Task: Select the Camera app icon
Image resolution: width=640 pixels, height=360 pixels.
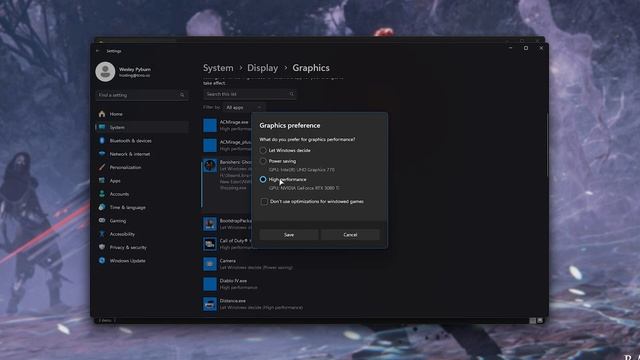Action: 210,264
